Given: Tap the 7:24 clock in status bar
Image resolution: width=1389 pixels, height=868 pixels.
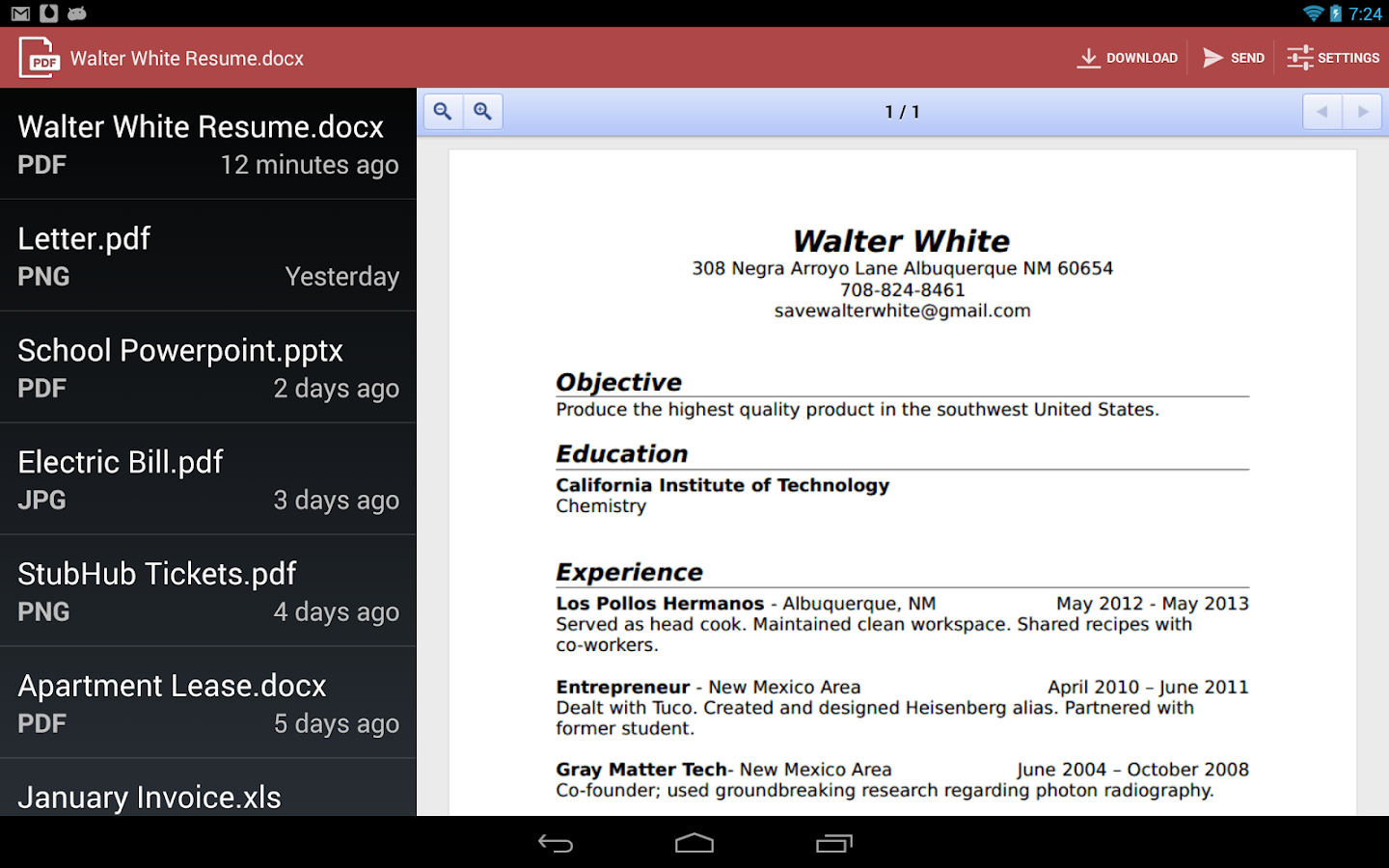Looking at the screenshot, I should click(1366, 14).
